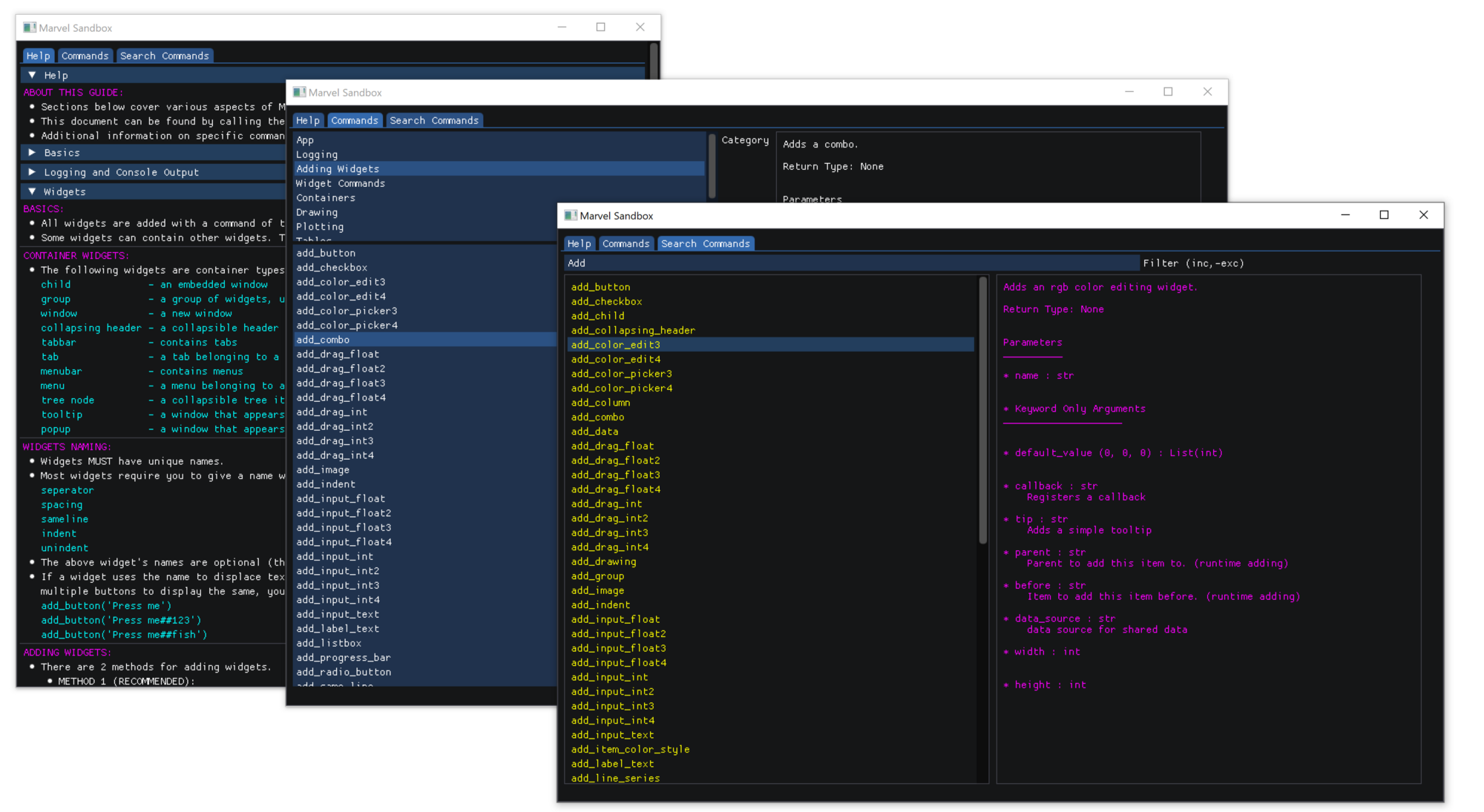Screen dimensions: 1484x812
Task: Open Search Commands tab in foreground window
Action: [706, 243]
